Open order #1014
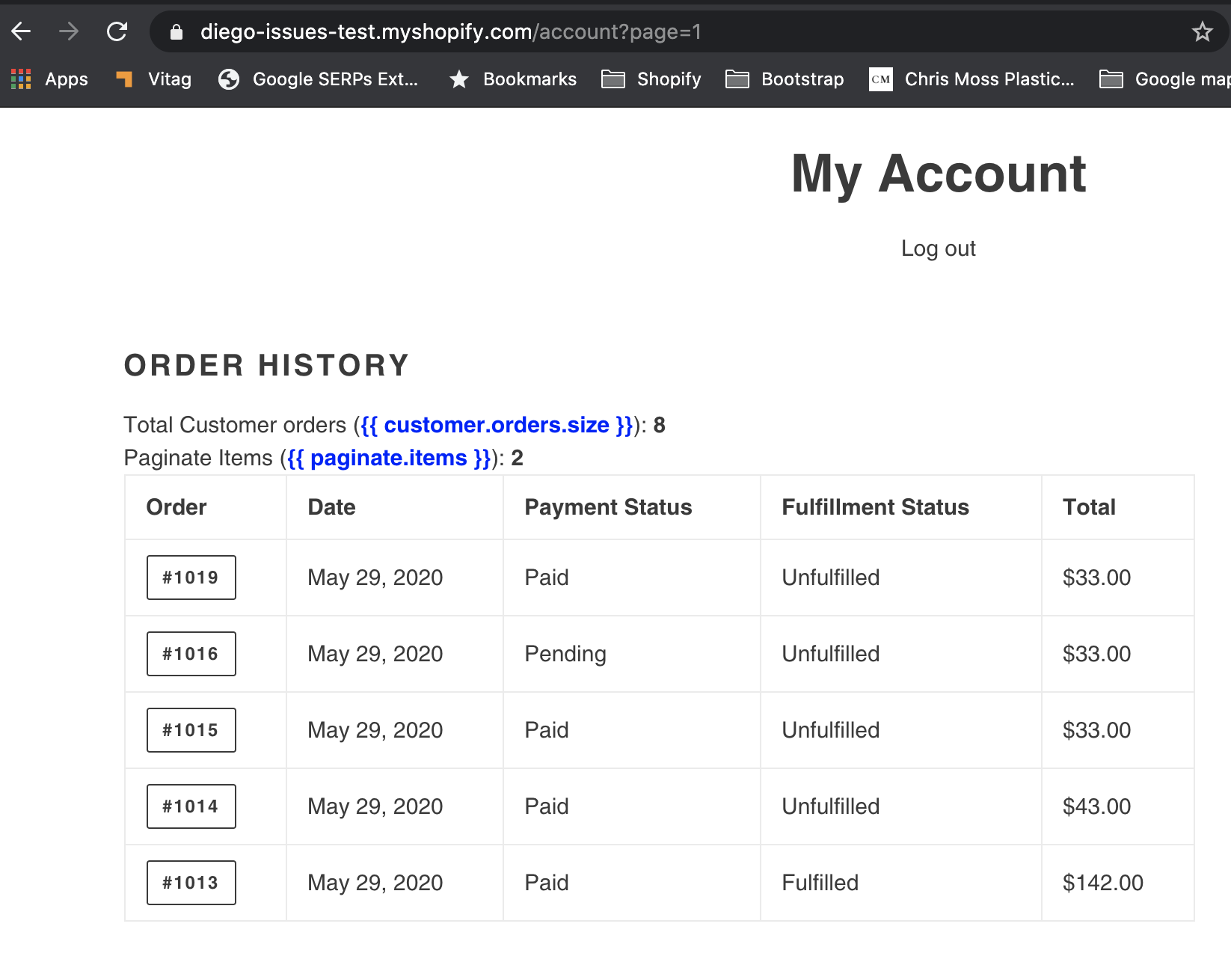Viewport: 1231px width, 980px height. [x=191, y=806]
